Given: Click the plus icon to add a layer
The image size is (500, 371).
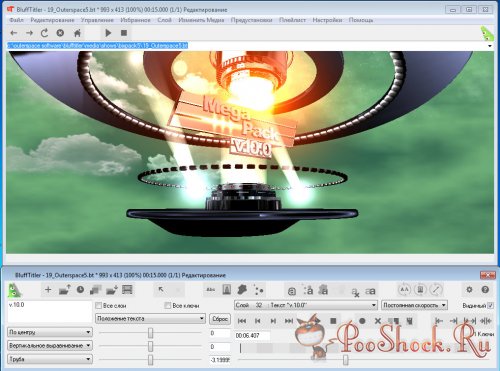Looking at the screenshot, I should click(x=48, y=289).
